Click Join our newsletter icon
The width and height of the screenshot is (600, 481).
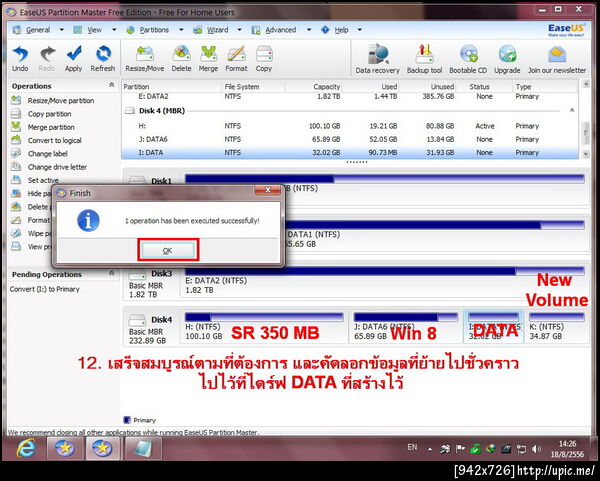[x=557, y=54]
